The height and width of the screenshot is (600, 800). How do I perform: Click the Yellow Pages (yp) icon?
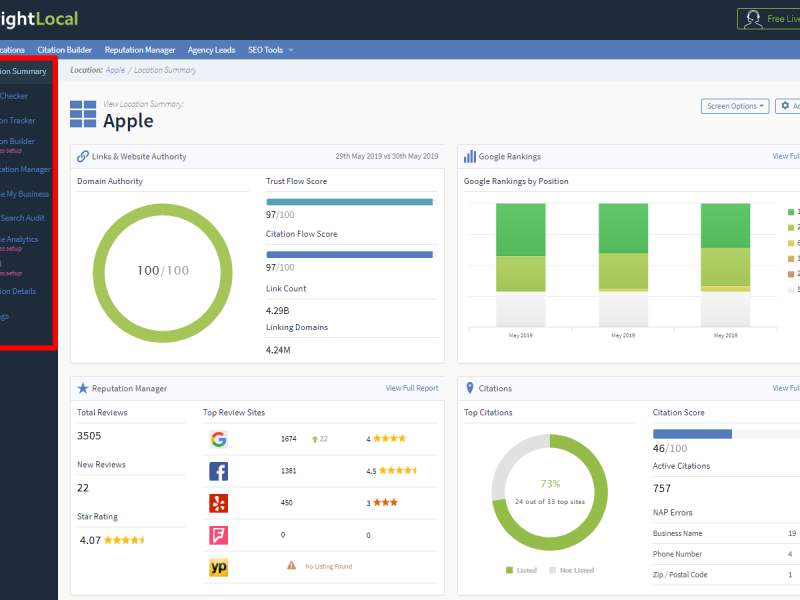click(x=219, y=567)
